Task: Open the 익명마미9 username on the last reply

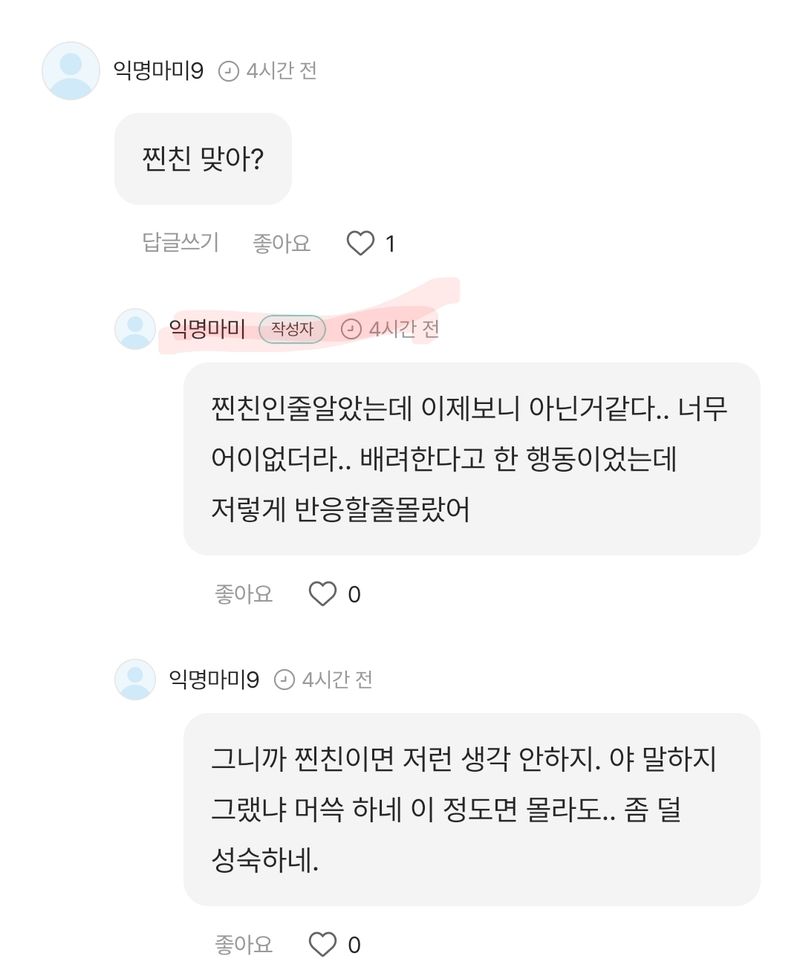Action: [215, 680]
